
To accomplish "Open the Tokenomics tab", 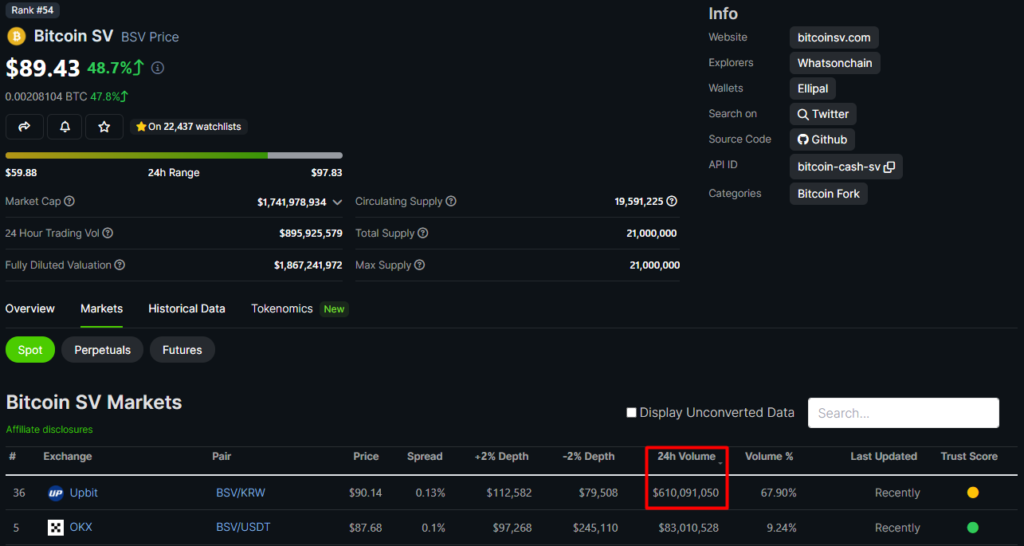I will pyautogui.click(x=282, y=309).
